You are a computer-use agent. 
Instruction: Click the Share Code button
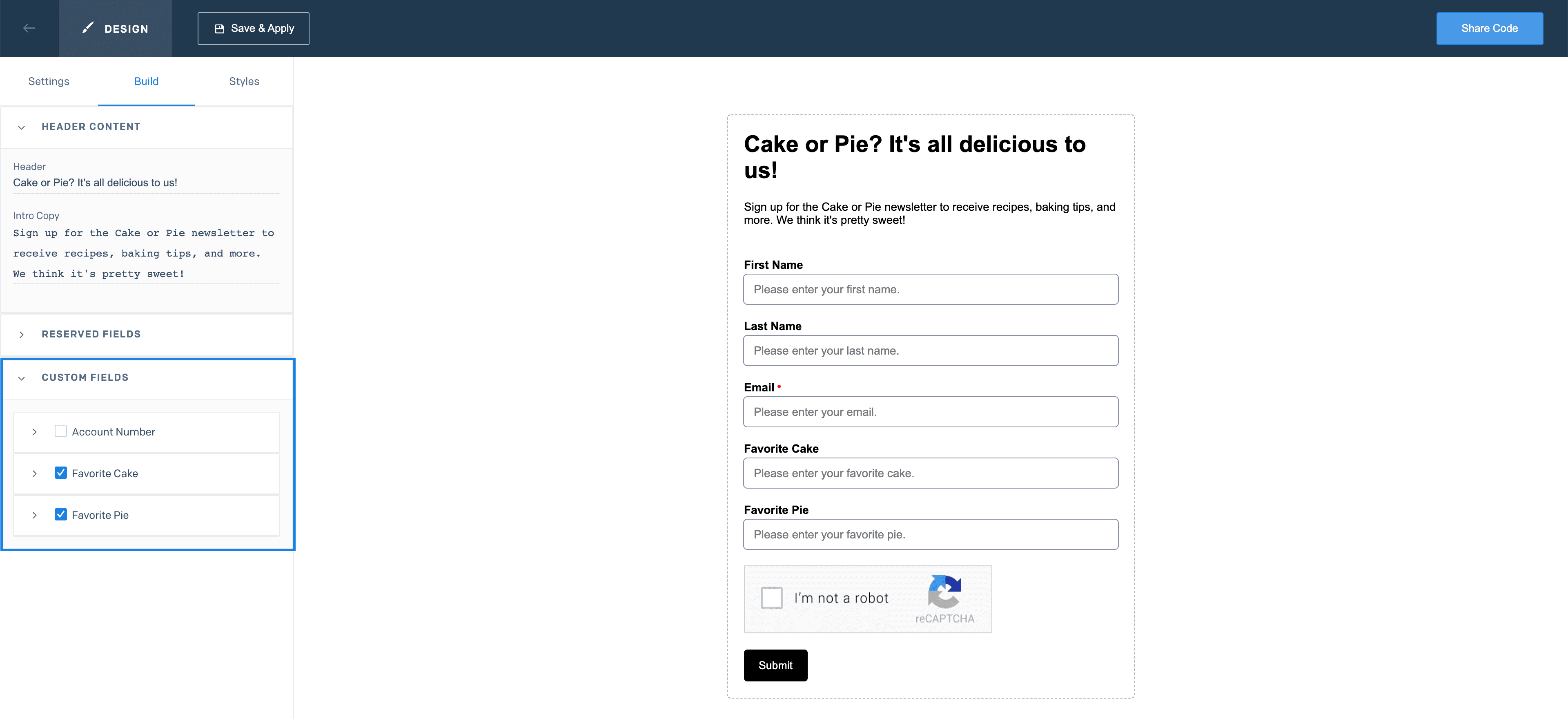pos(1490,28)
